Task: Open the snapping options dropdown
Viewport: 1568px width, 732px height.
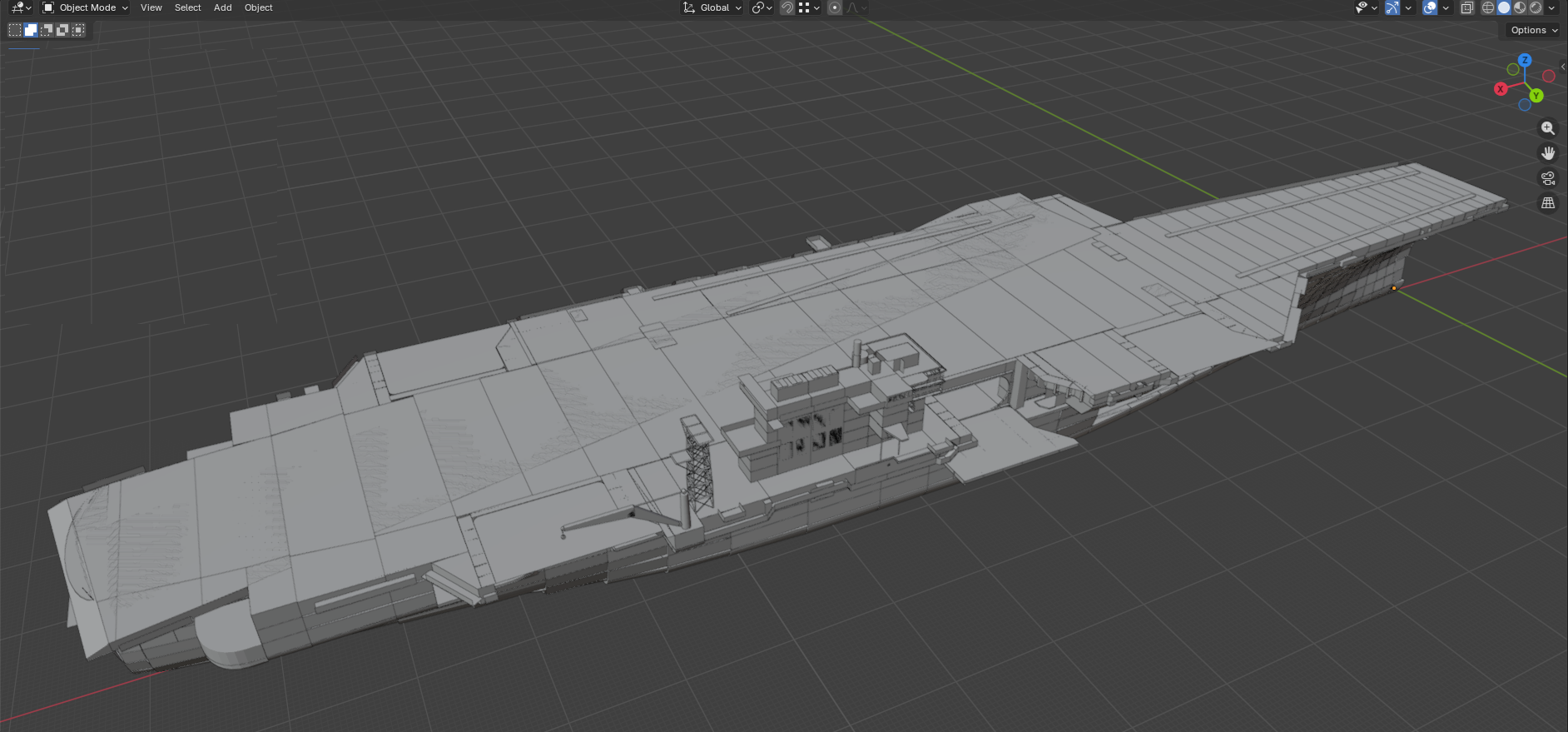Action: click(810, 7)
